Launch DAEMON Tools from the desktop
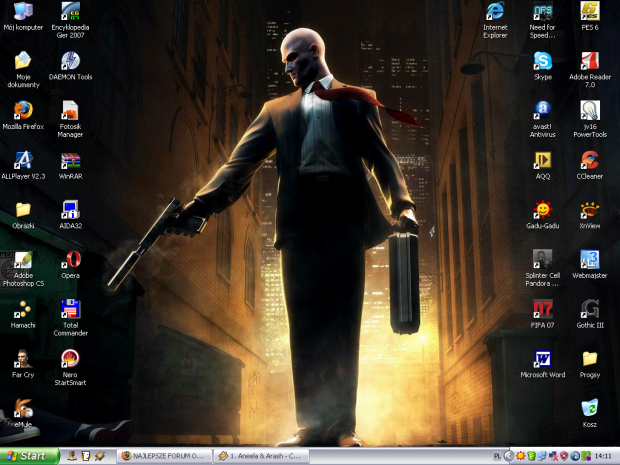The image size is (620, 465). (70, 60)
